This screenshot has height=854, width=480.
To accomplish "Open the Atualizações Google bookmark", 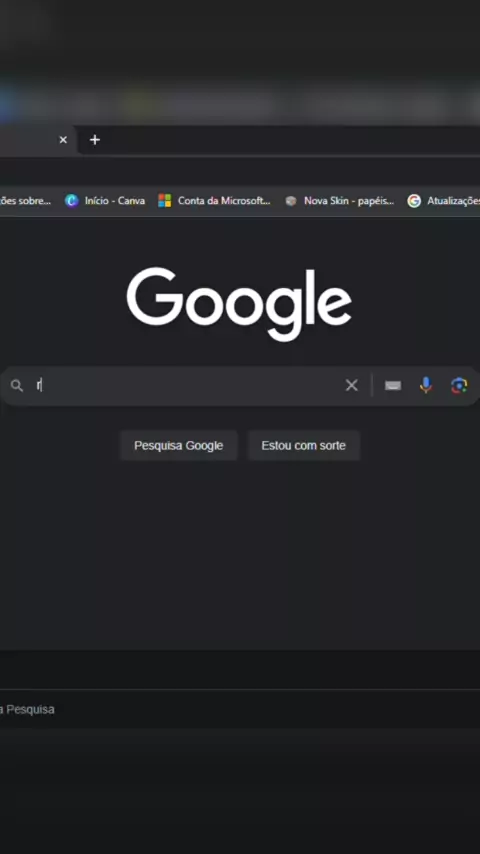I will 444,201.
